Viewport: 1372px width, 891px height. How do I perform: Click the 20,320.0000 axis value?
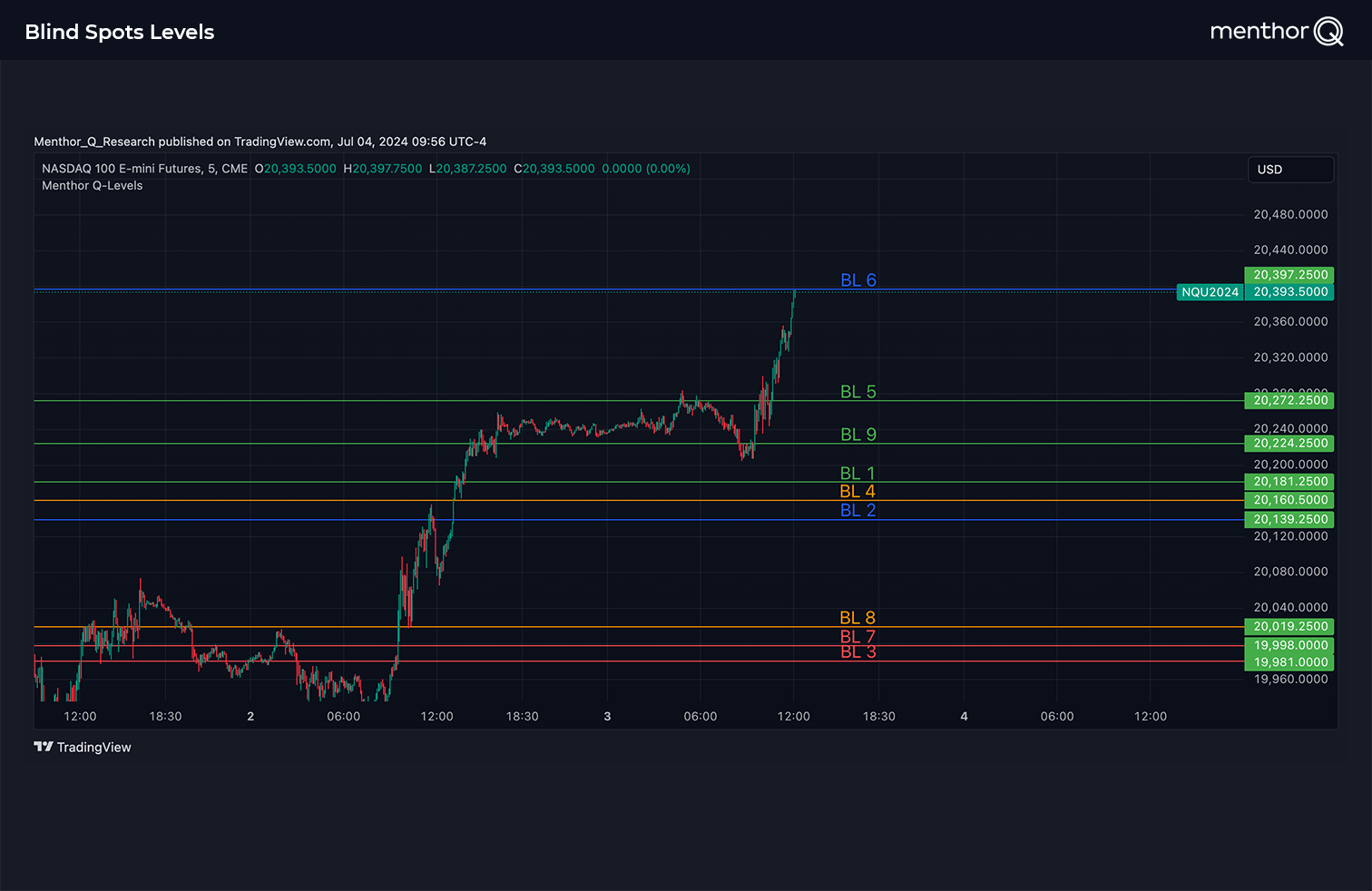click(x=1290, y=357)
